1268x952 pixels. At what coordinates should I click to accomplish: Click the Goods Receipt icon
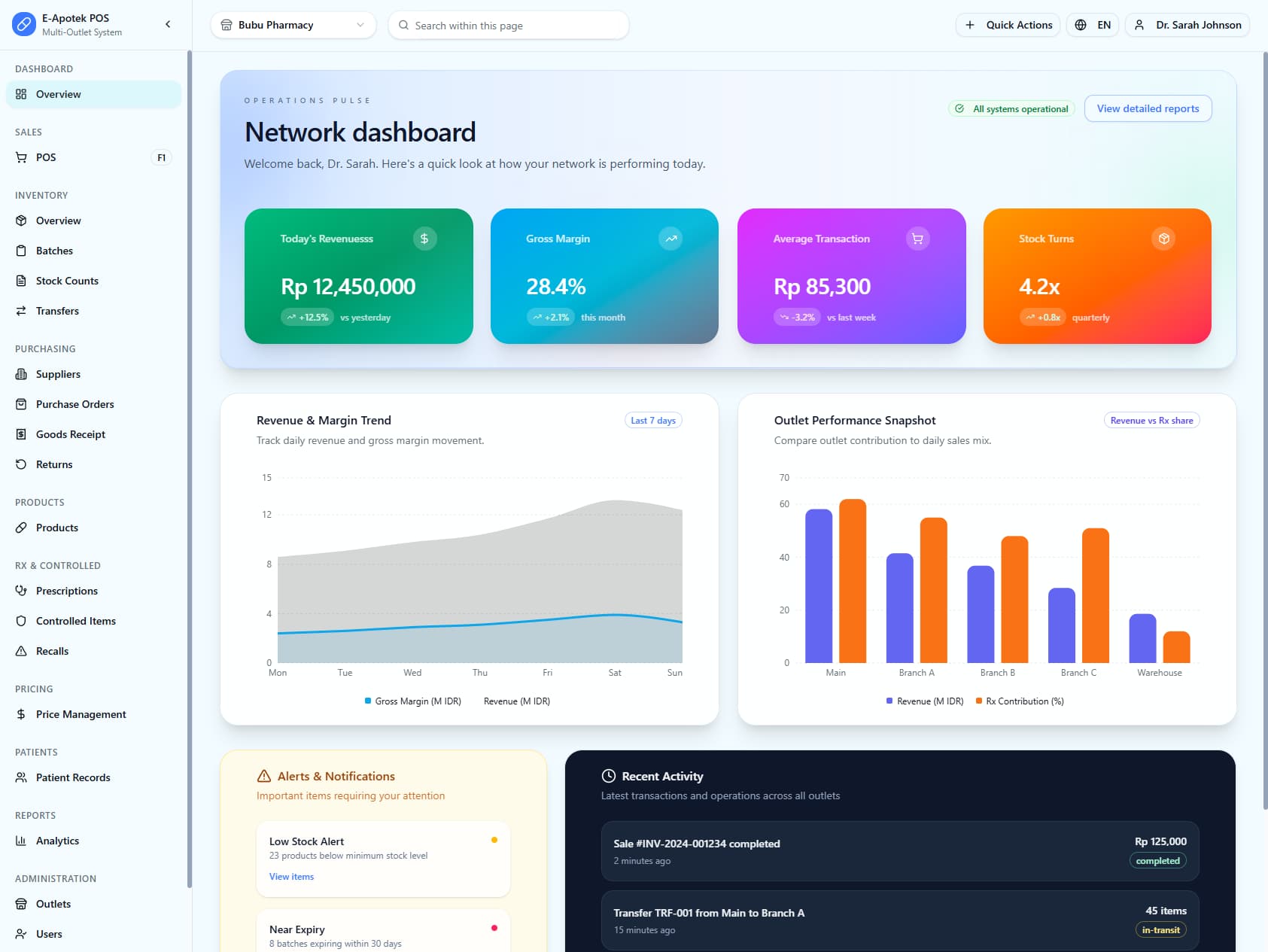pos(21,434)
